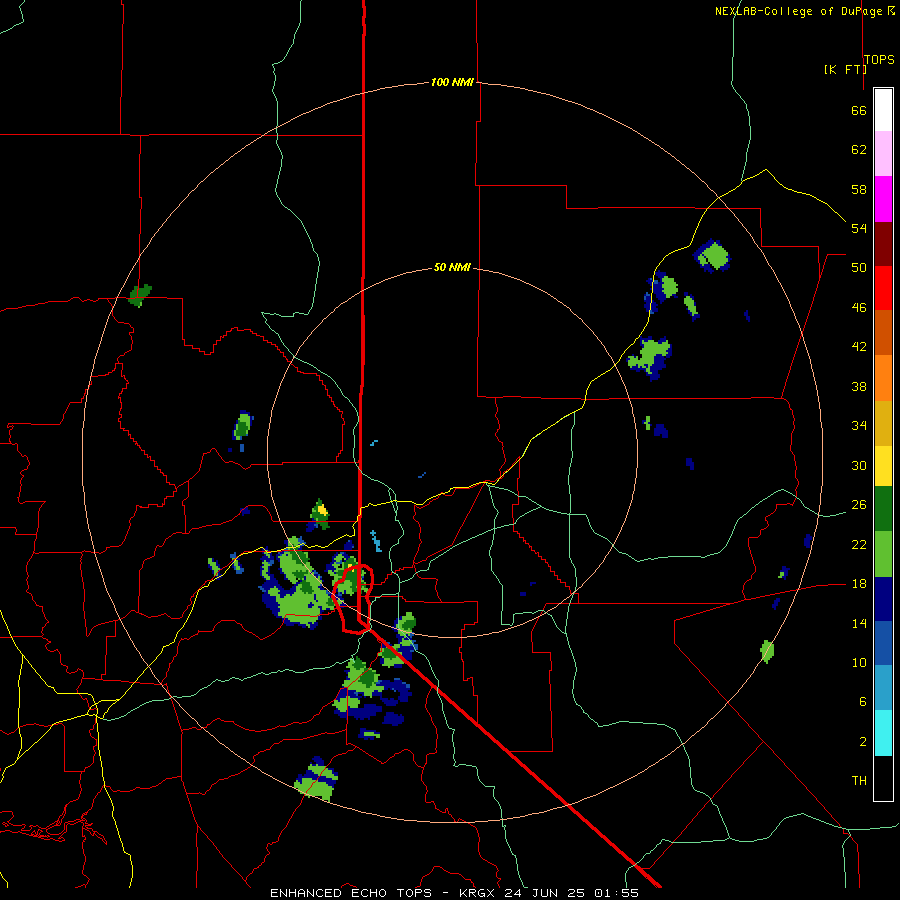Click the '50' legend value

coord(859,267)
